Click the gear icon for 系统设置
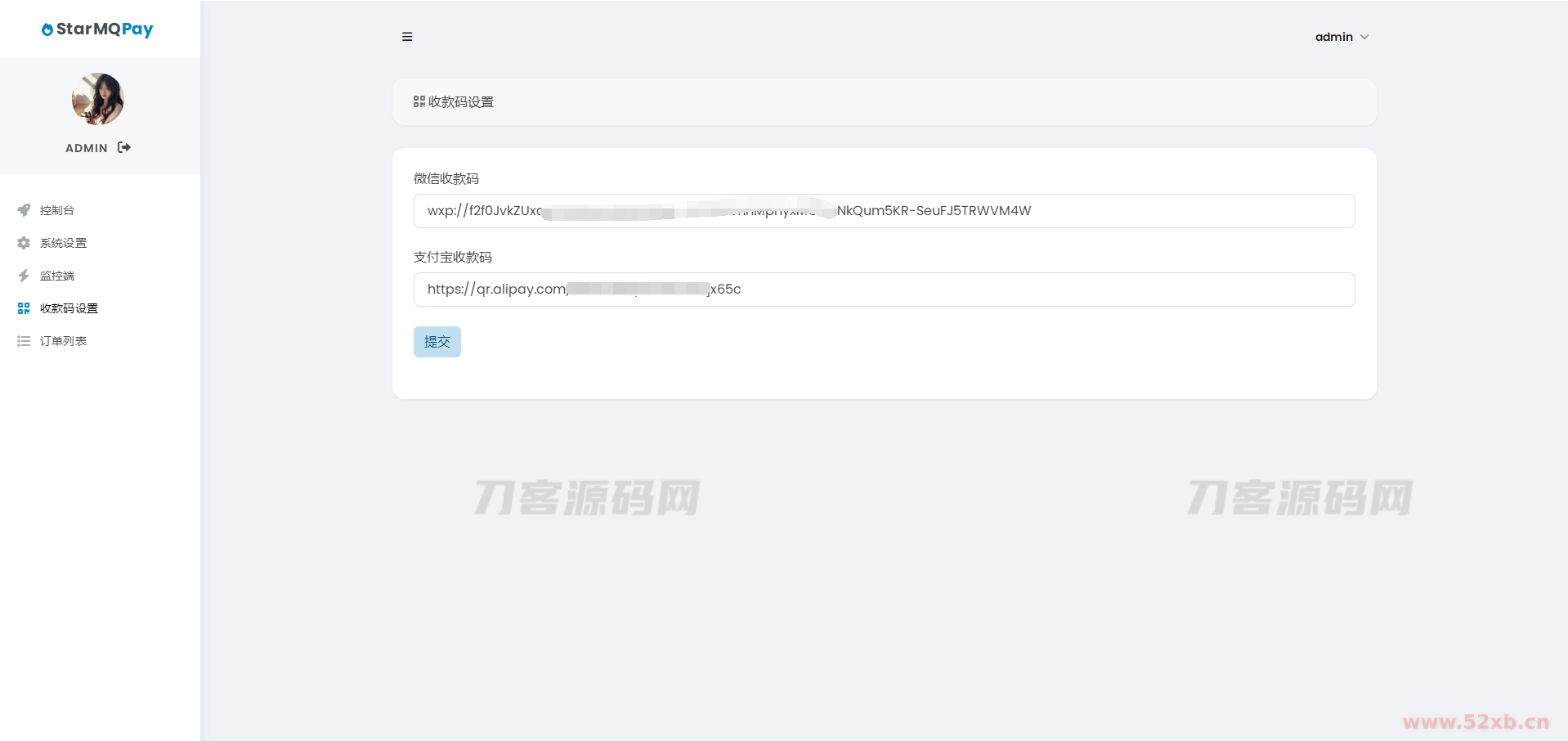Screen dimensions: 1568x741 click(24, 243)
